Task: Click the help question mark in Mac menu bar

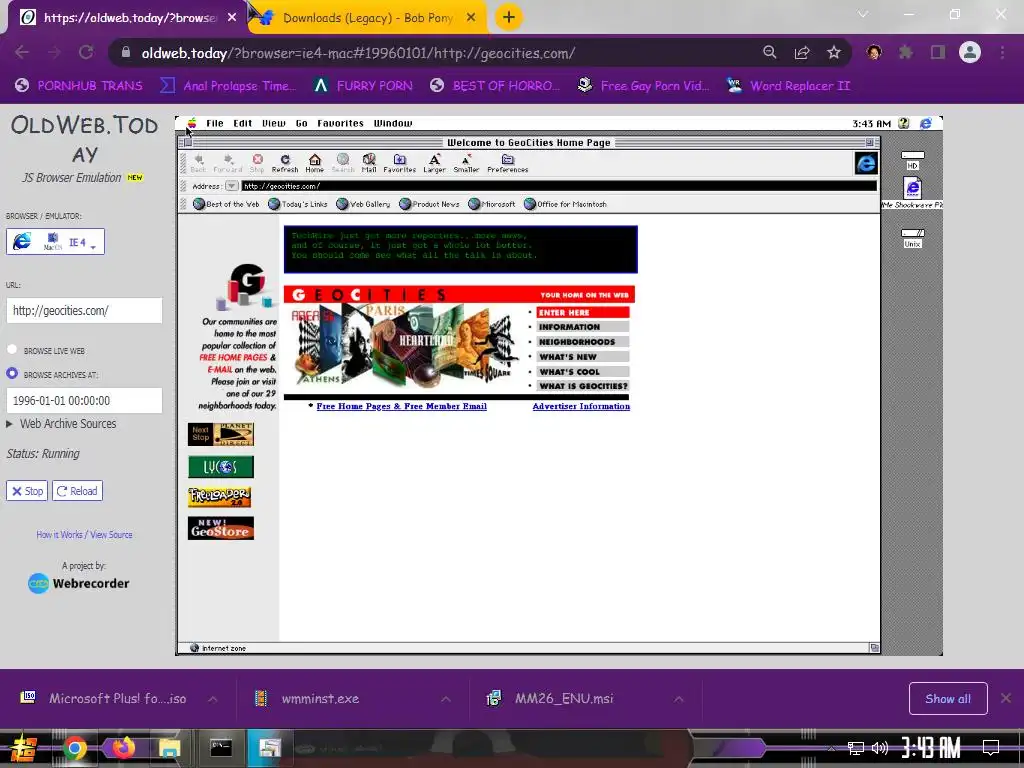Action: tap(904, 123)
